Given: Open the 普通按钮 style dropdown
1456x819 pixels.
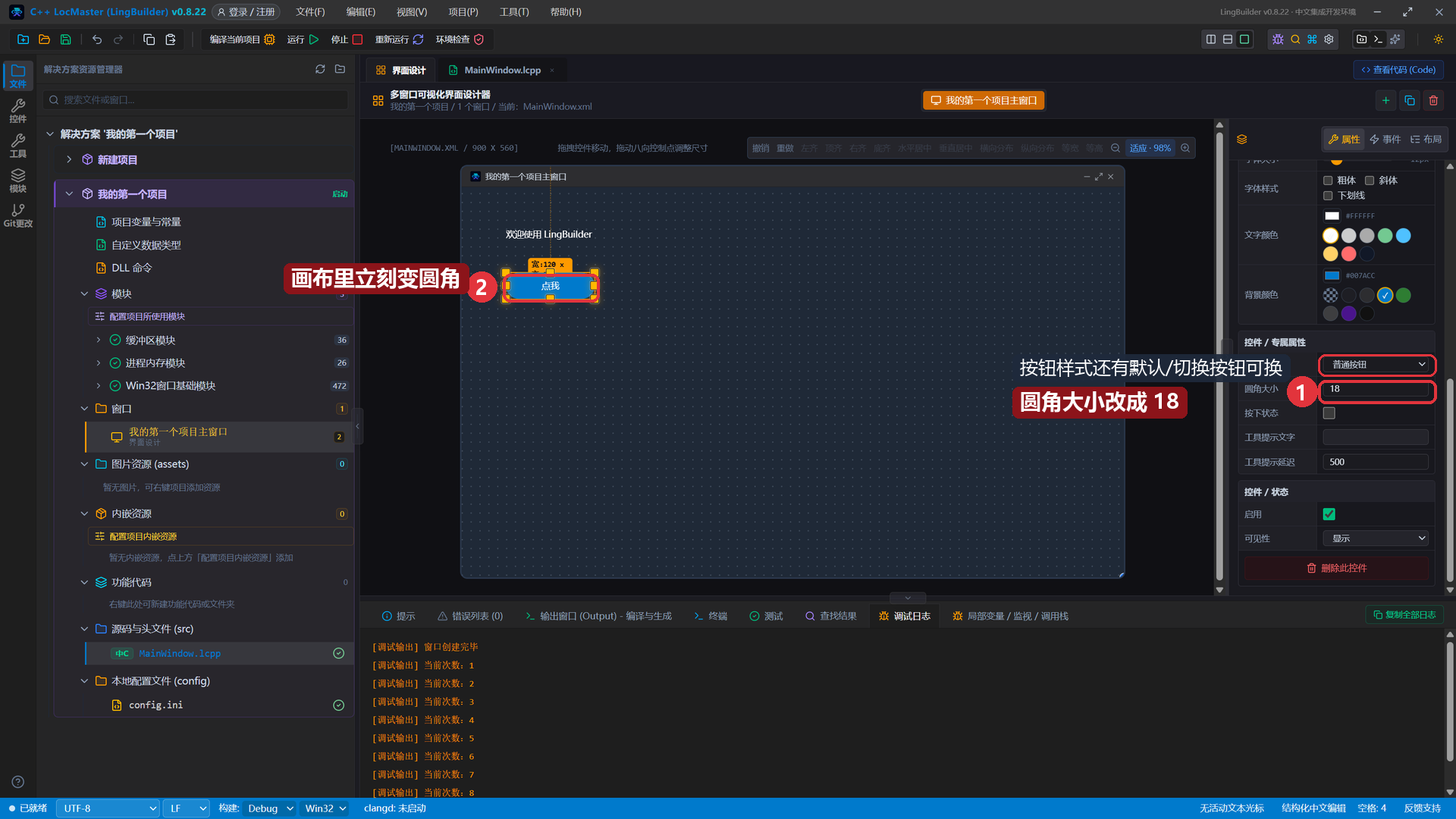Looking at the screenshot, I should pyautogui.click(x=1377, y=365).
